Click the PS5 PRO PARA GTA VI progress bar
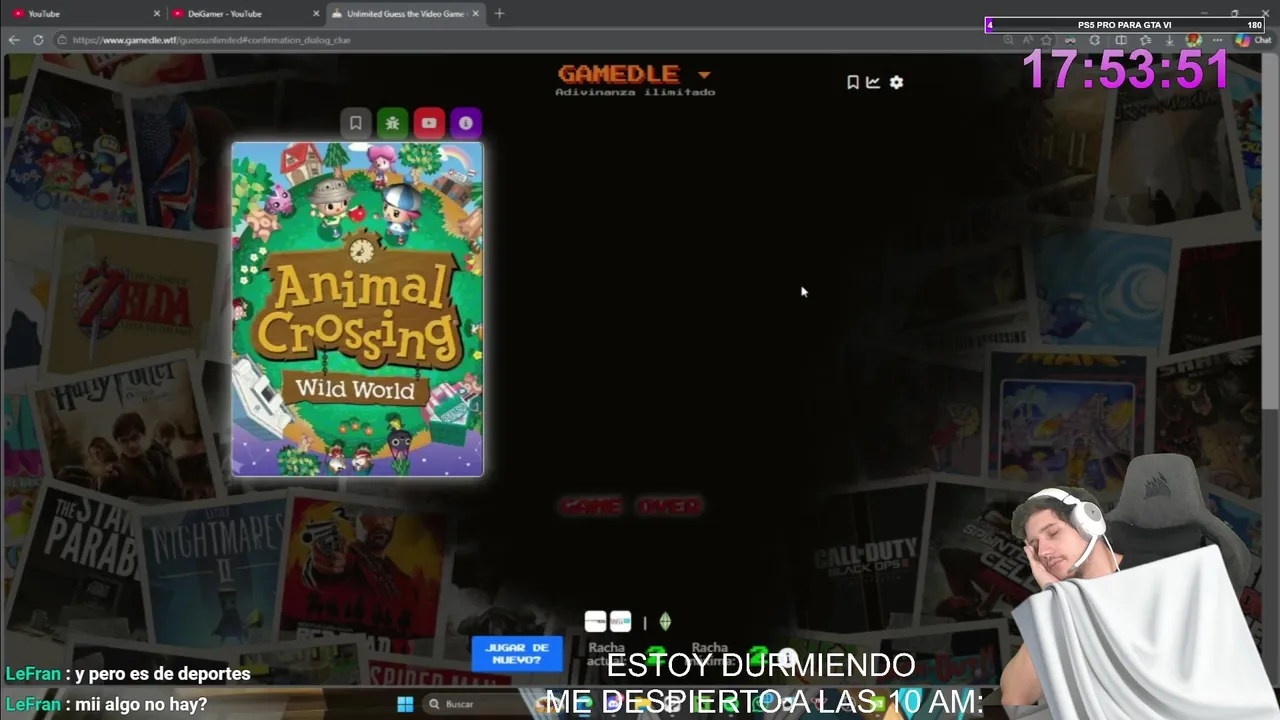This screenshot has width=1280, height=720. [1125, 25]
